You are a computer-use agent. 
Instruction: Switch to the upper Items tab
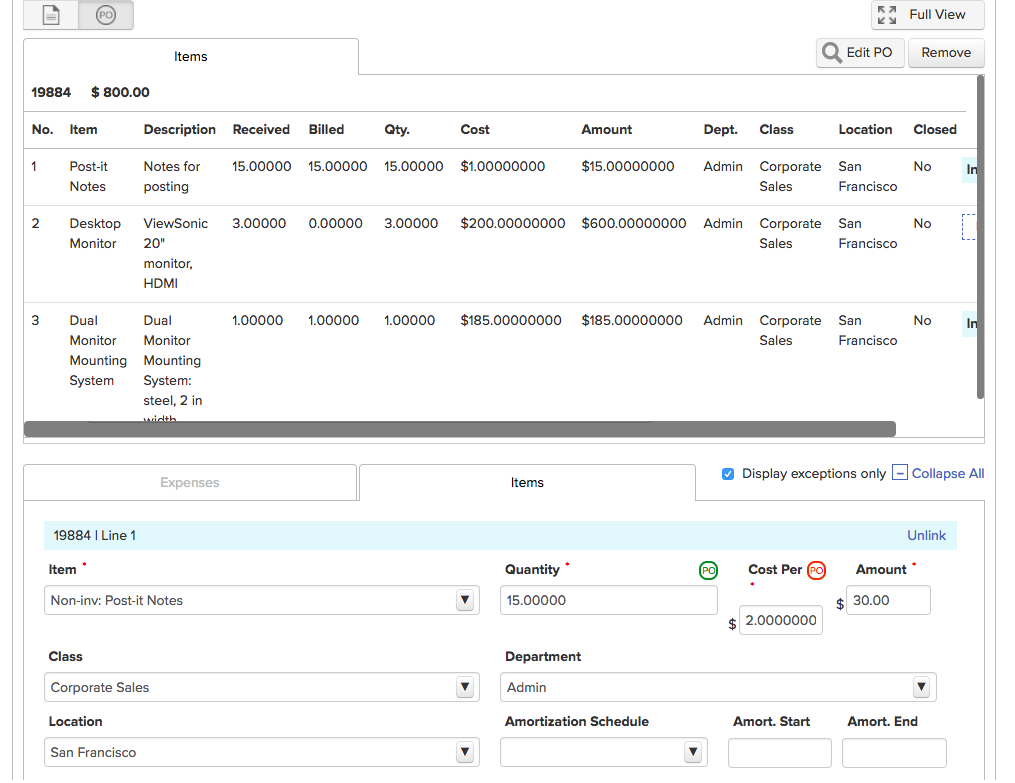point(190,56)
